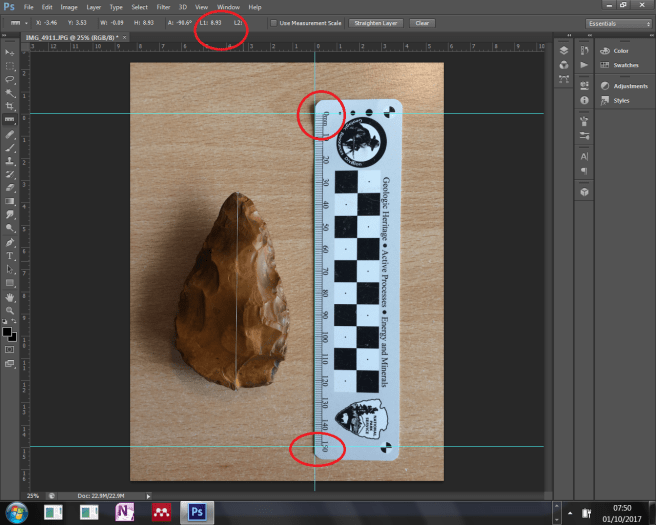Select the Horizontal Type tool
The image size is (656, 525).
10,255
